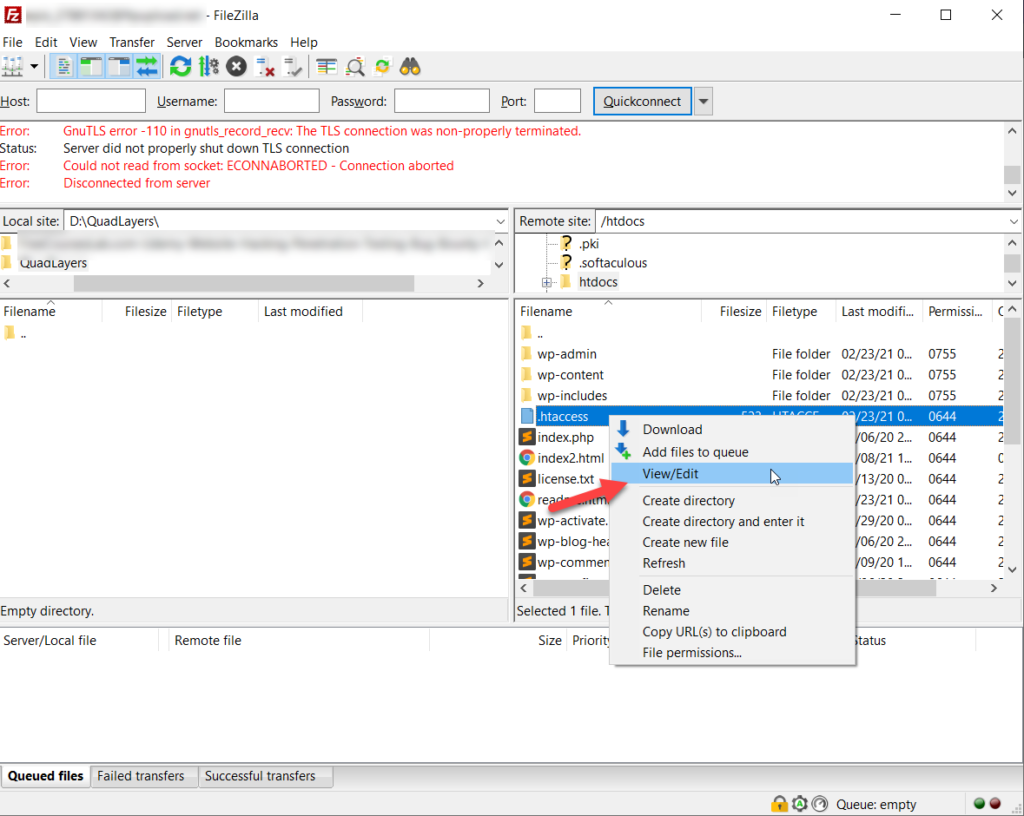Select the license.txt file
Viewport: 1024px width, 816px height.
tap(565, 479)
